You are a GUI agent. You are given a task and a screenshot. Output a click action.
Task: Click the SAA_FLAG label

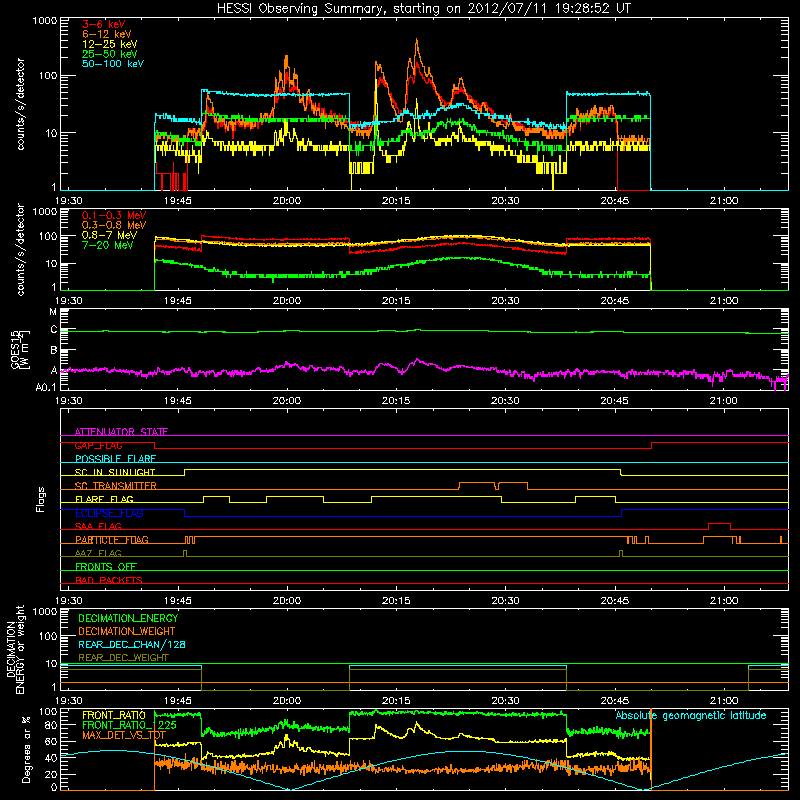98,526
